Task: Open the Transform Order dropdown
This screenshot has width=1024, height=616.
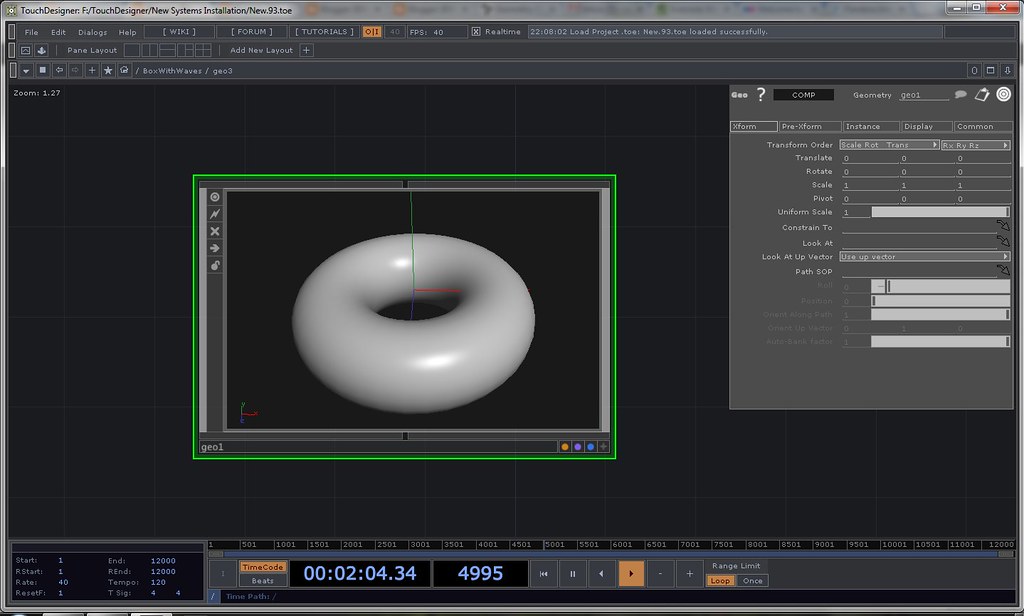Action: coord(889,145)
